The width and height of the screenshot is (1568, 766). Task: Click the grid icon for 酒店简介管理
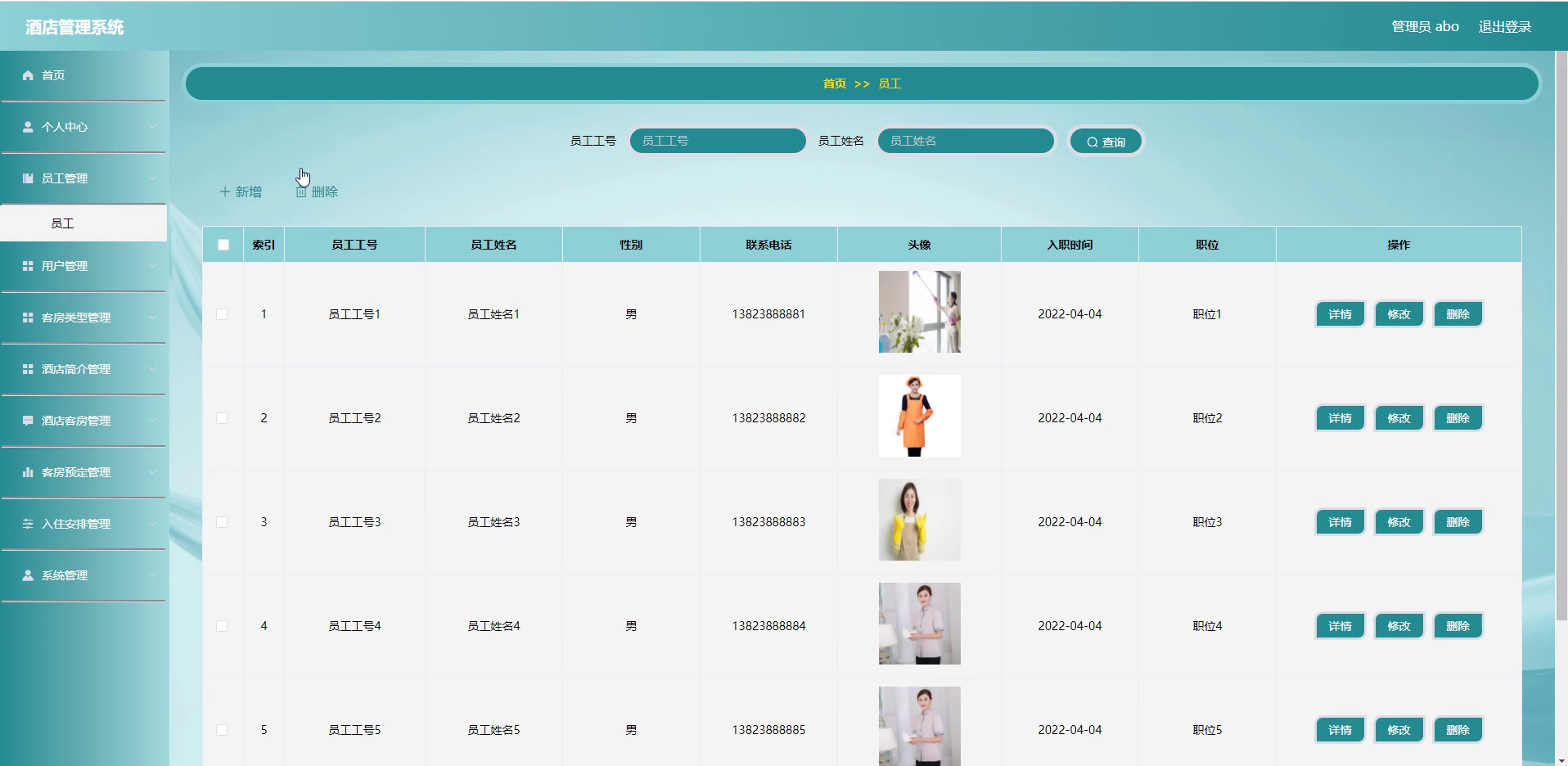pos(28,369)
